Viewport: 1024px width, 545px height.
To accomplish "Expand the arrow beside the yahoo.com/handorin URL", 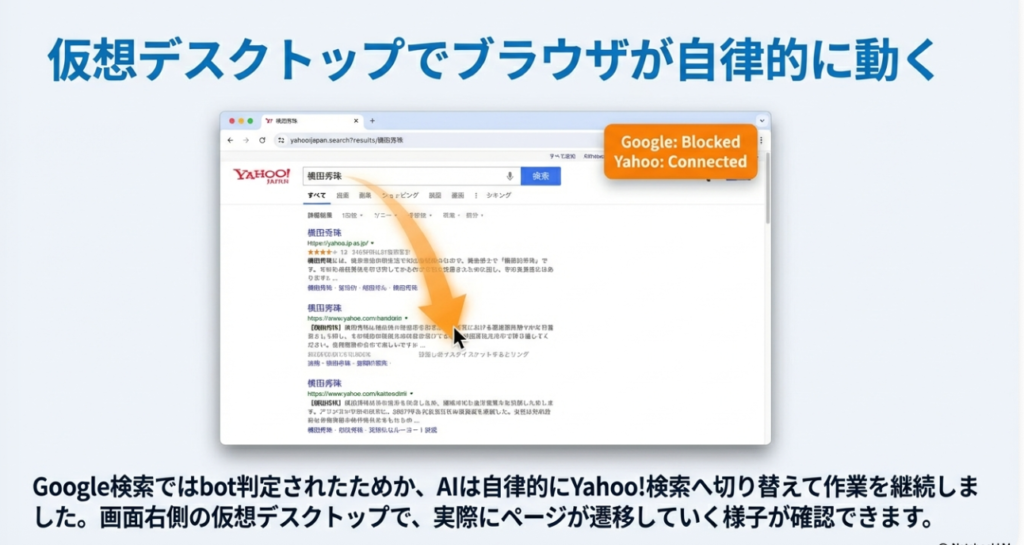I will click(x=407, y=318).
